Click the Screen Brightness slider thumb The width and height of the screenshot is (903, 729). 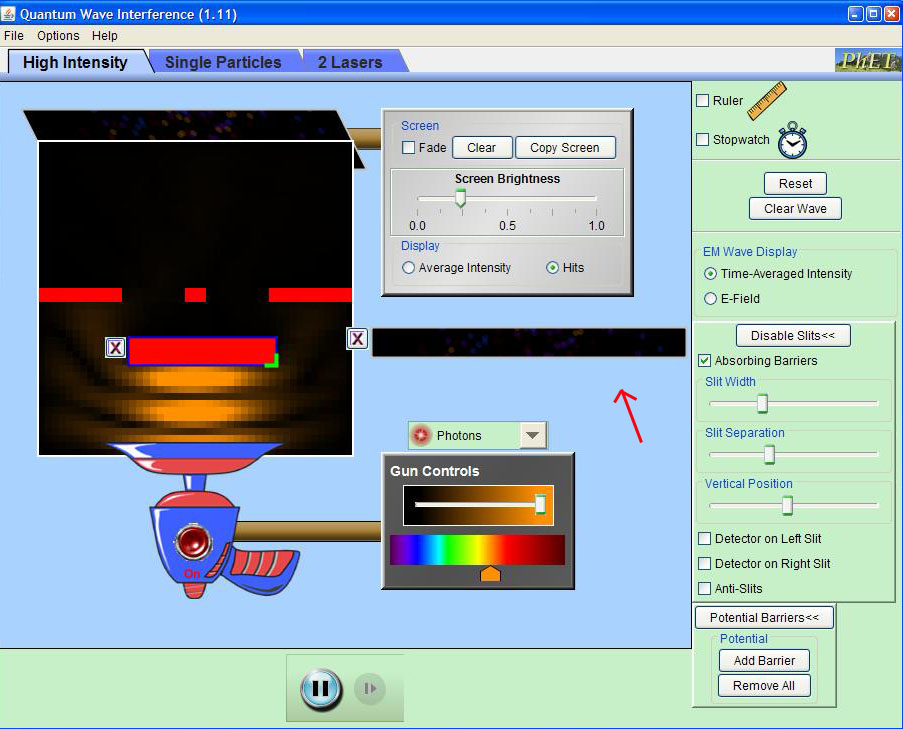(x=460, y=199)
